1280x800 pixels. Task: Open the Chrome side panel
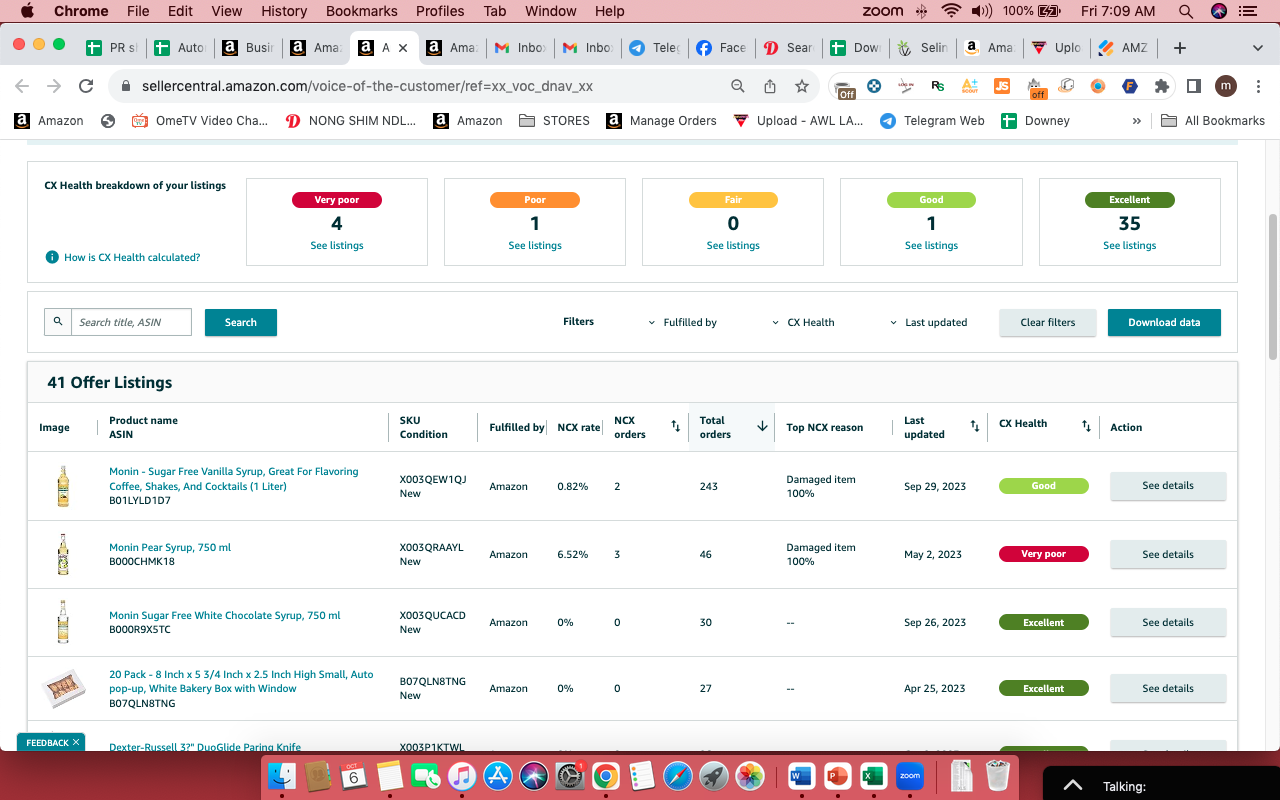(1193, 86)
